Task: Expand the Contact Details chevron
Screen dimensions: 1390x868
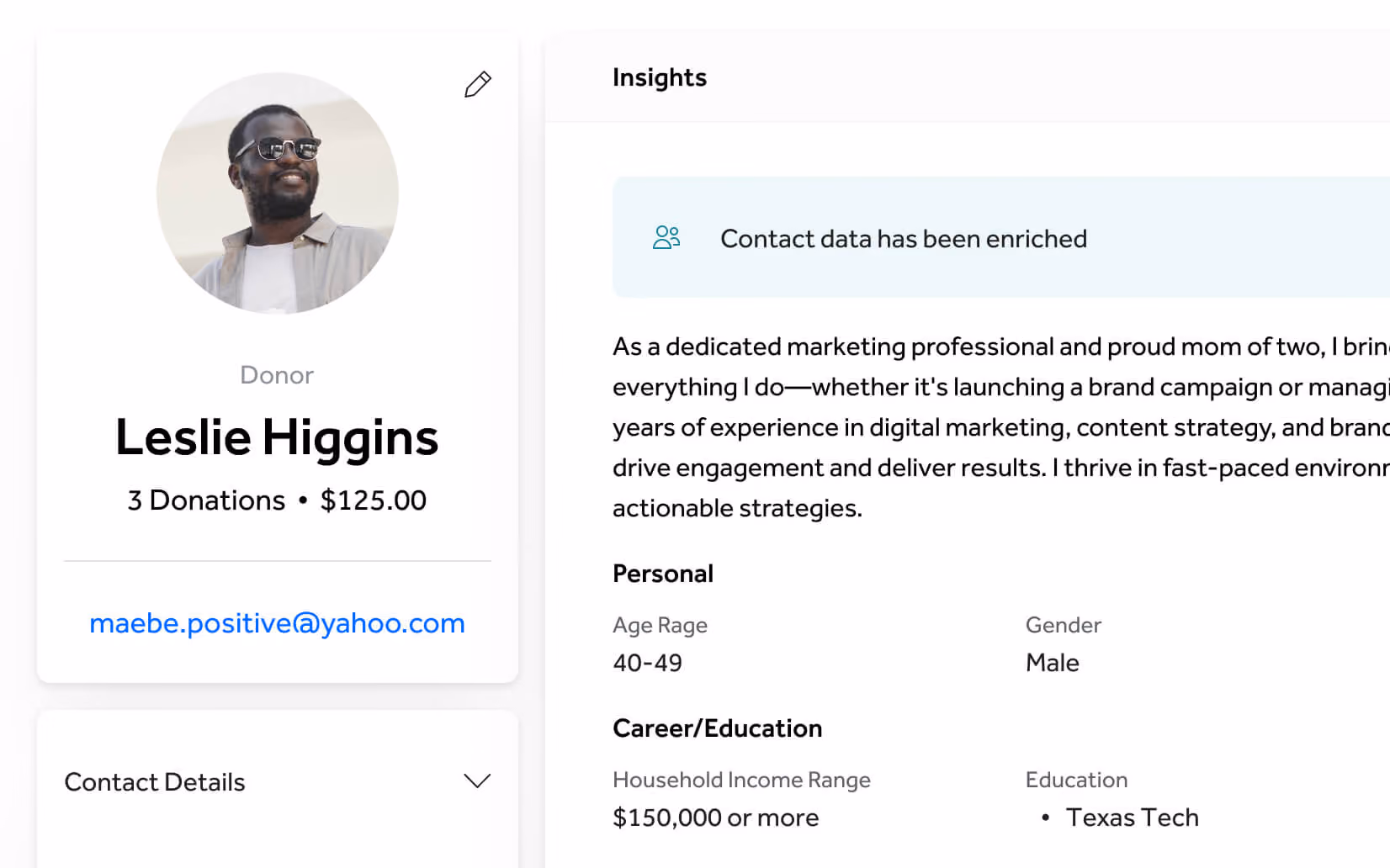Action: (x=477, y=781)
